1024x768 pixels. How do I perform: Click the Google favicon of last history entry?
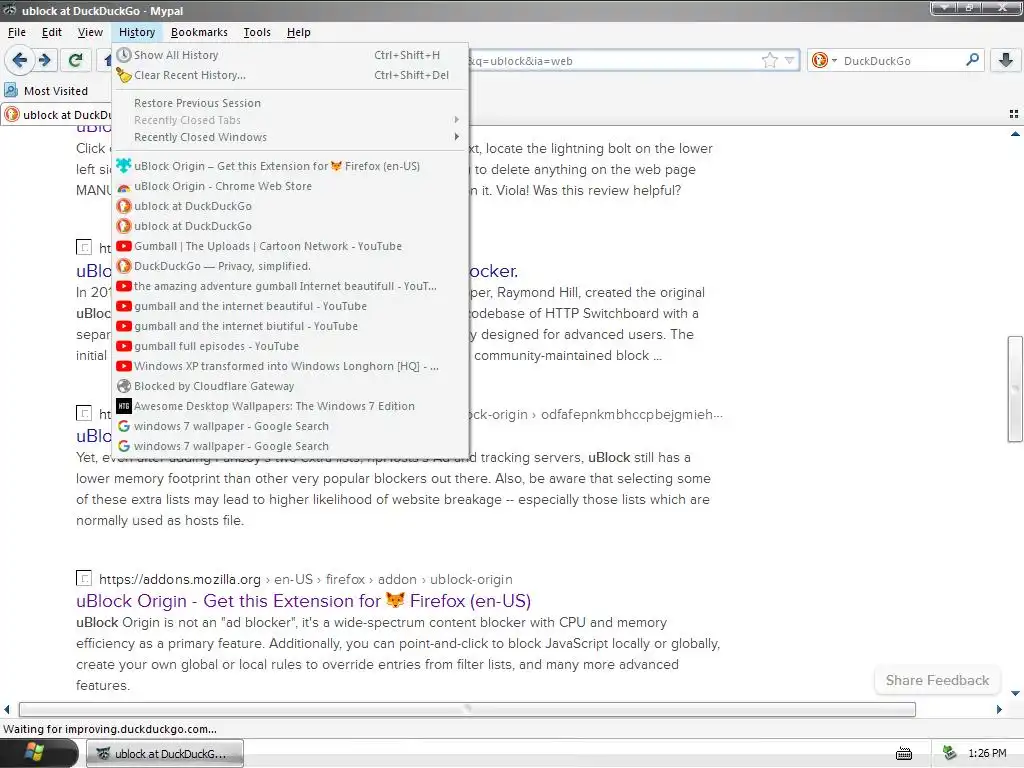click(x=123, y=446)
